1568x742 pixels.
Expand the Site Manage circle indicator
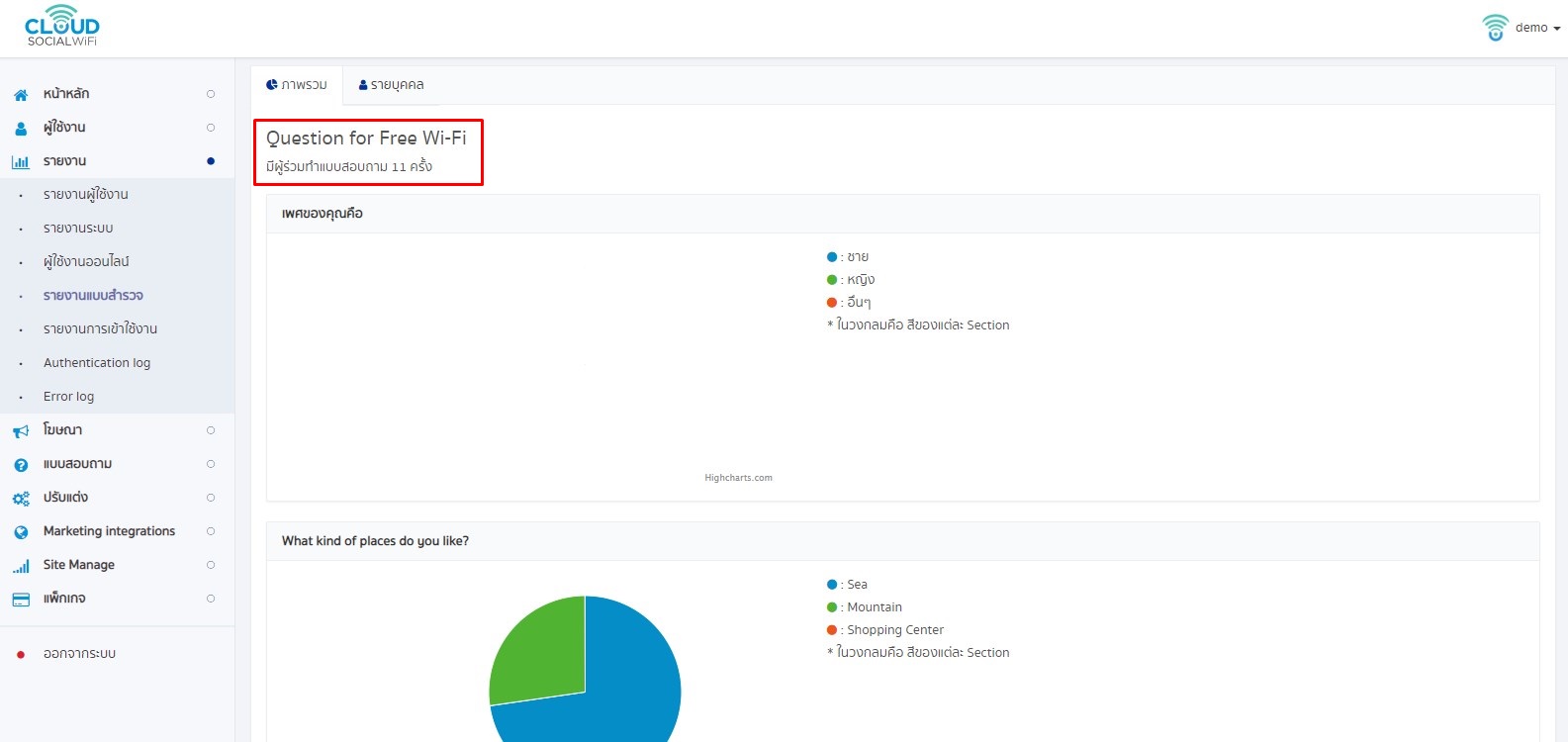211,565
